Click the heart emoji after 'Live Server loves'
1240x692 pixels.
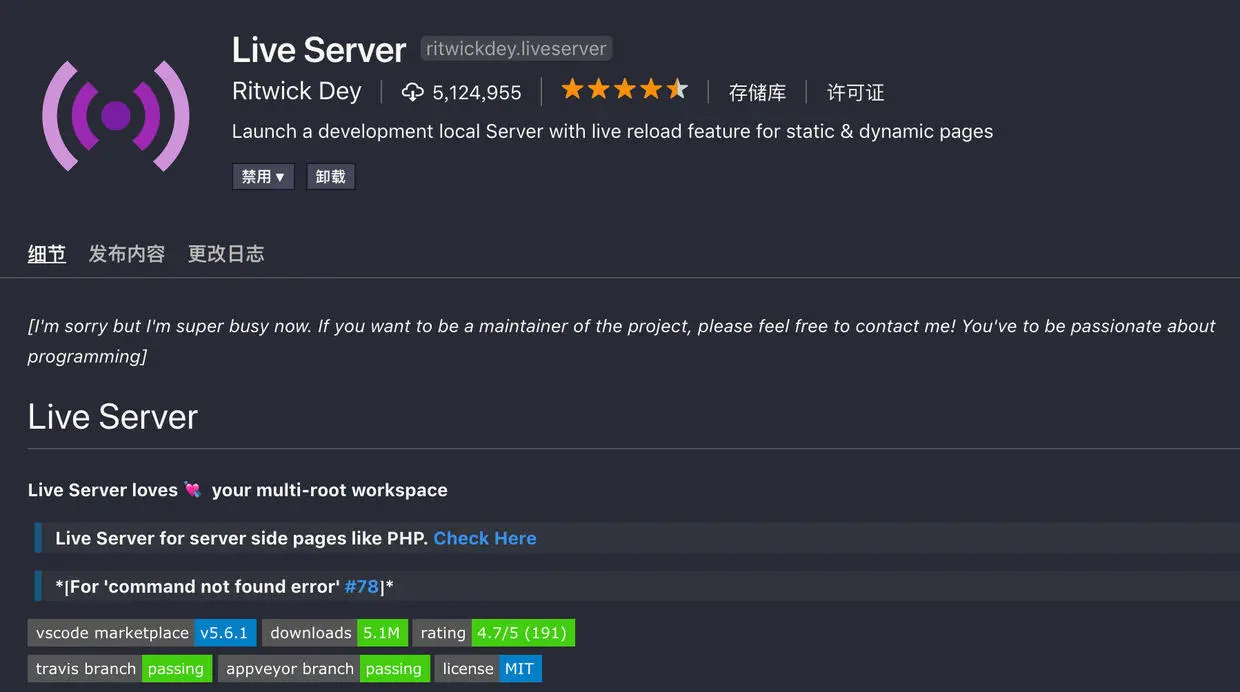(x=193, y=490)
